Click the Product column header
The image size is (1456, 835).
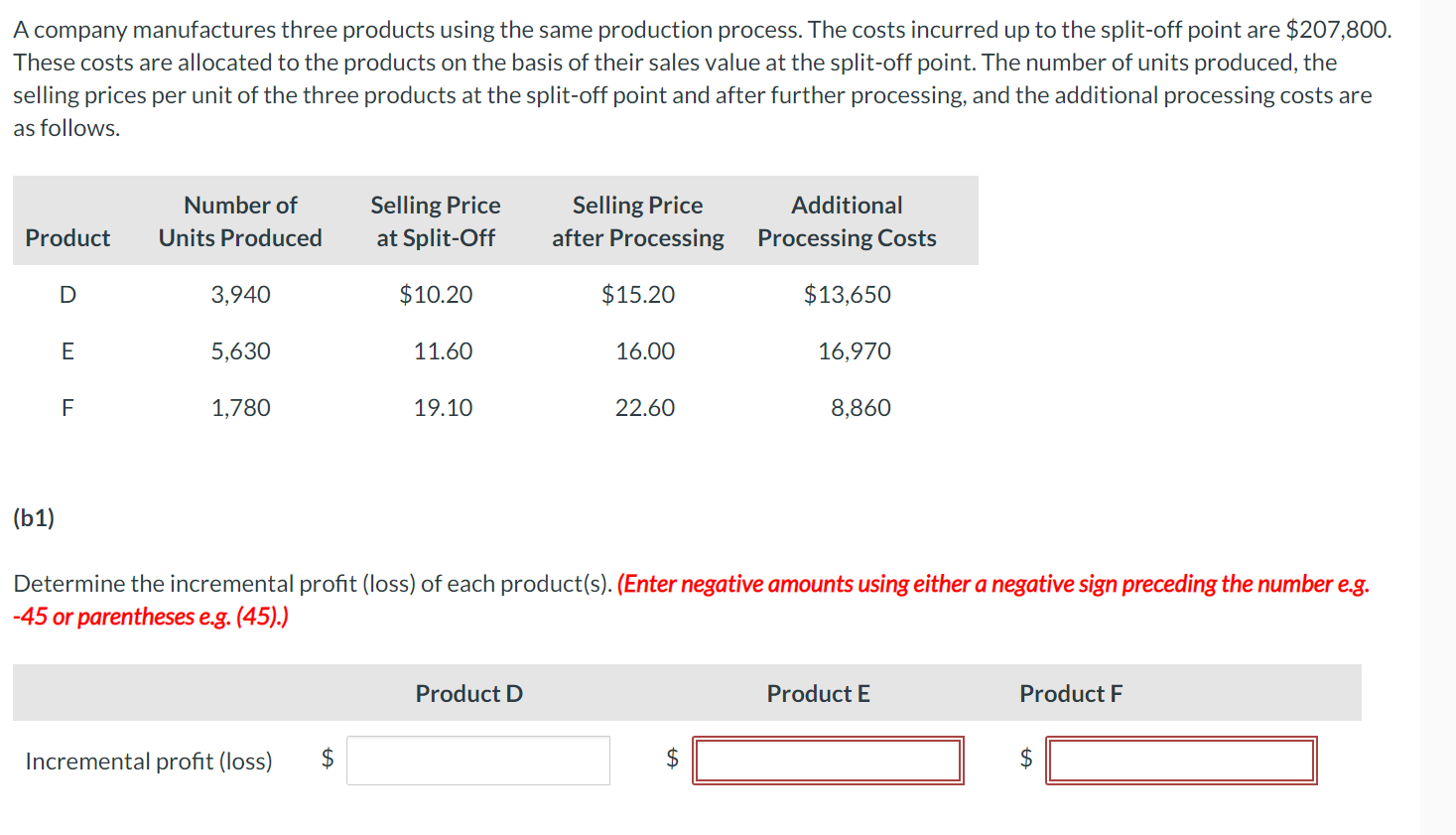click(x=66, y=237)
